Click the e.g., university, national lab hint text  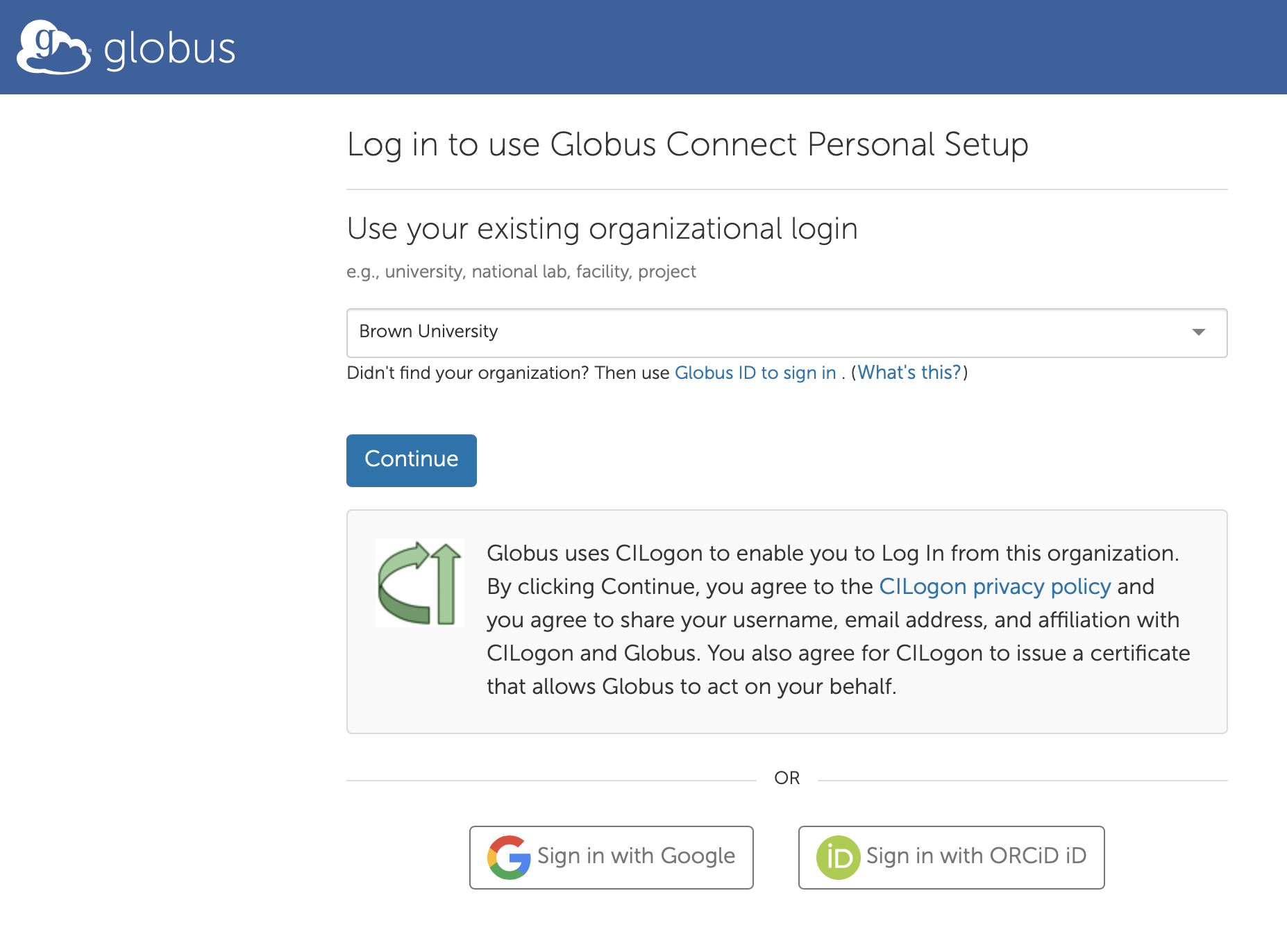[x=521, y=271]
